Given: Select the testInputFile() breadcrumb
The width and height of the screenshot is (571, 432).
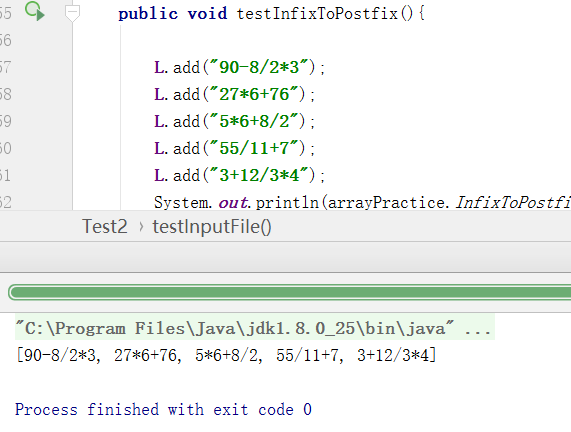Looking at the screenshot, I should 212,227.
